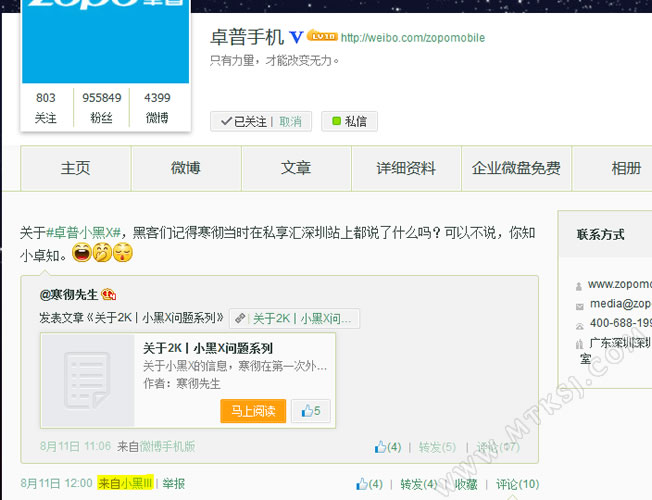Open the weibo.com/zopomobile profile link
The width and height of the screenshot is (652, 500).
[412, 38]
